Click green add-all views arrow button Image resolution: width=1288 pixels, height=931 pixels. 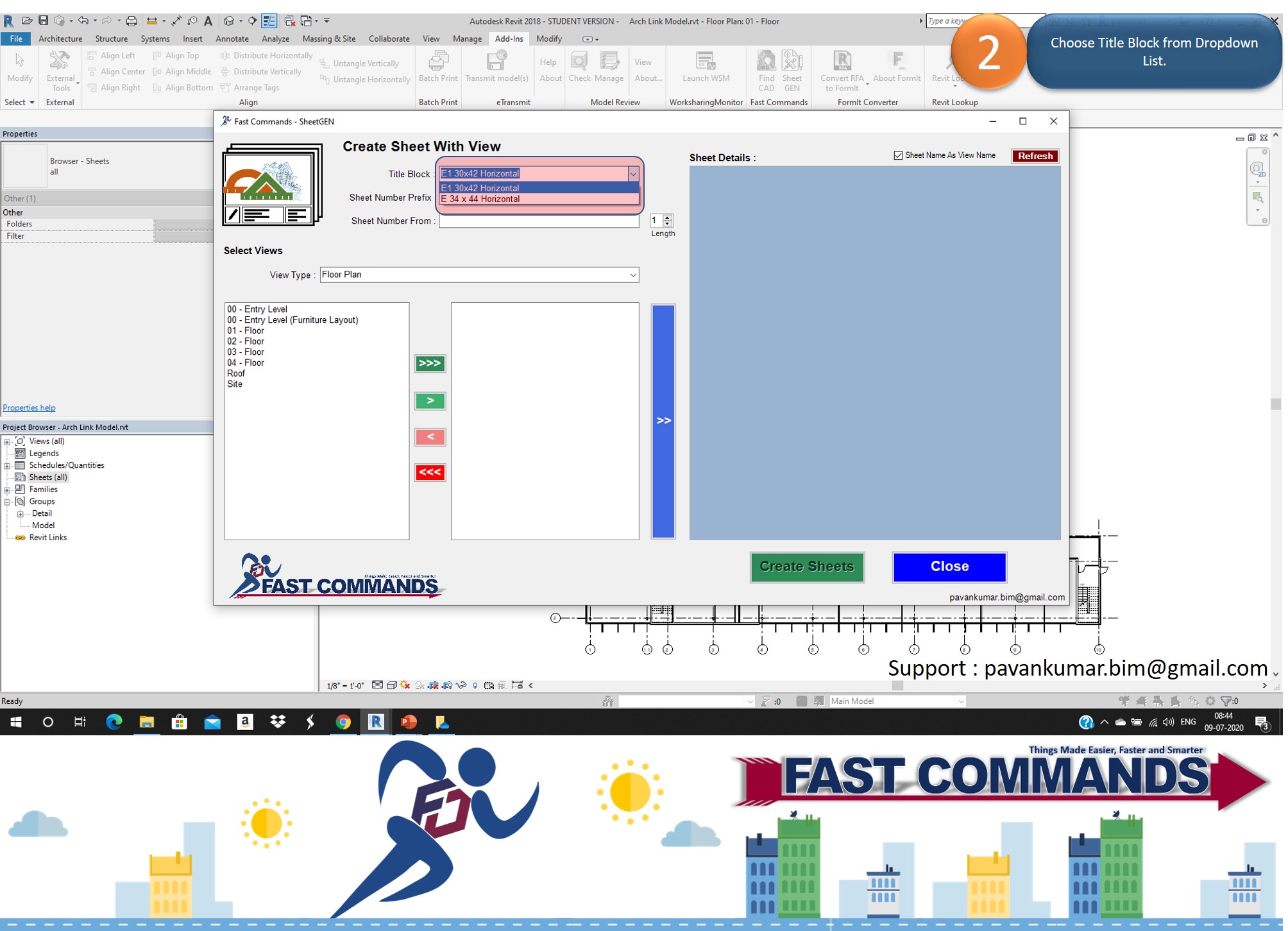[429, 363]
